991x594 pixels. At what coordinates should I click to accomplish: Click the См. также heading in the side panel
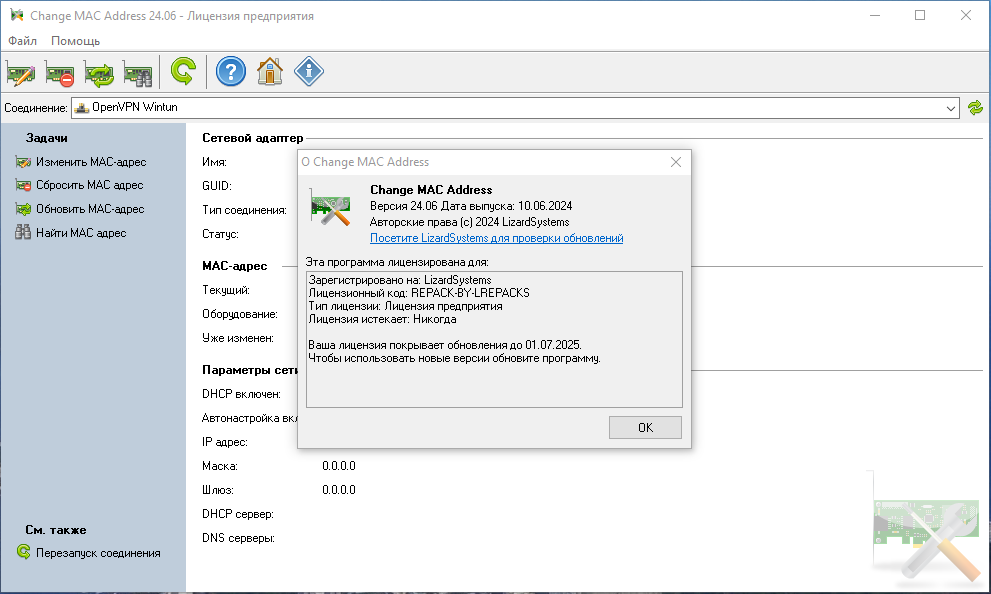(56, 530)
